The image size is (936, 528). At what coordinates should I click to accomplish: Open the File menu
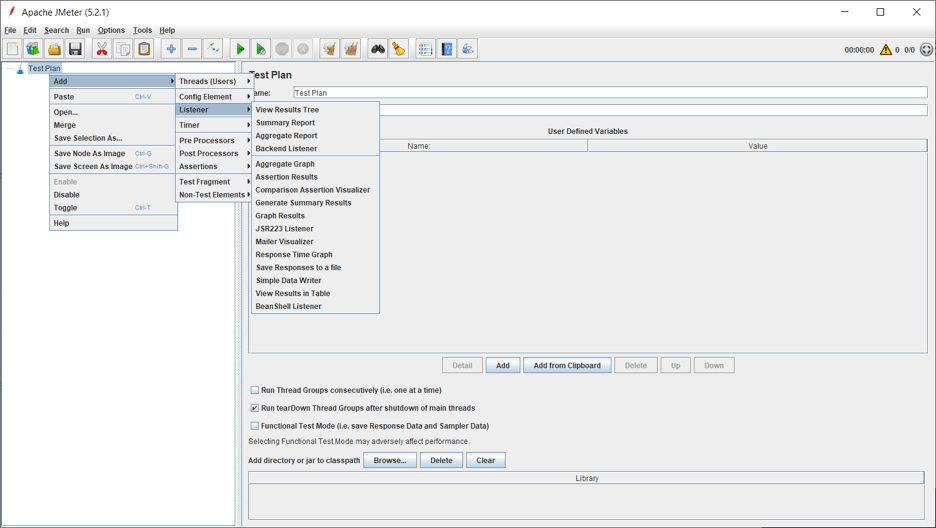click(10, 30)
